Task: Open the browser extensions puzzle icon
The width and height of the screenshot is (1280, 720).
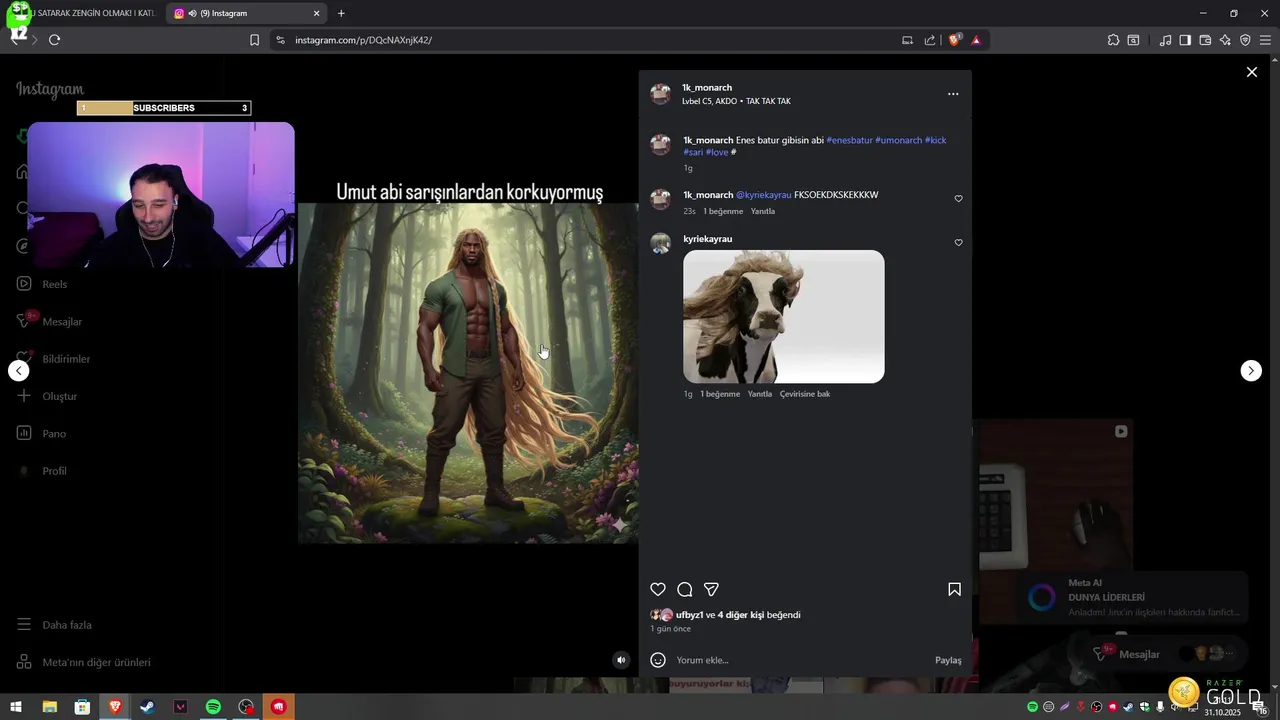Action: (x=1113, y=40)
